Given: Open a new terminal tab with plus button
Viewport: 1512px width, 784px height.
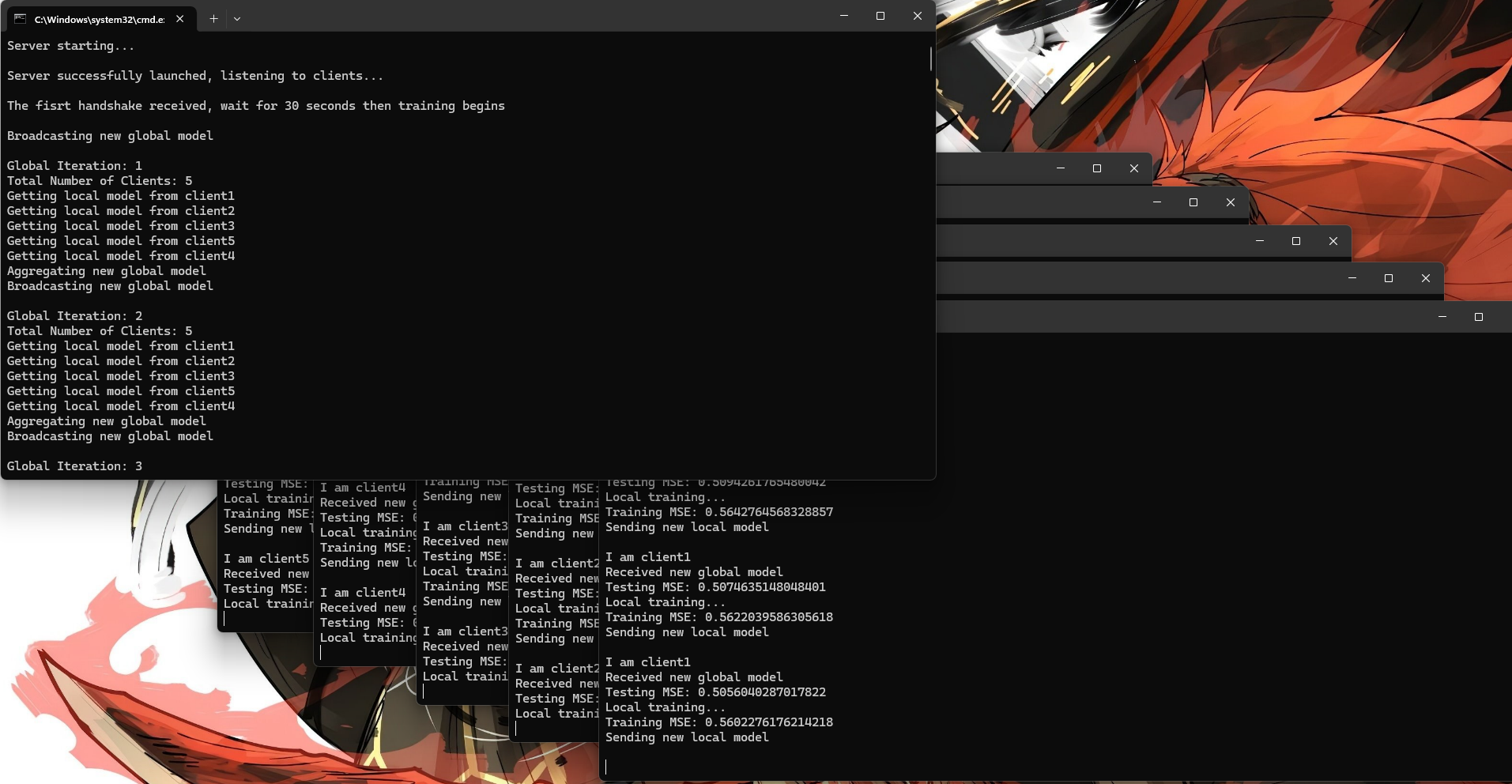Looking at the screenshot, I should click(x=213, y=18).
